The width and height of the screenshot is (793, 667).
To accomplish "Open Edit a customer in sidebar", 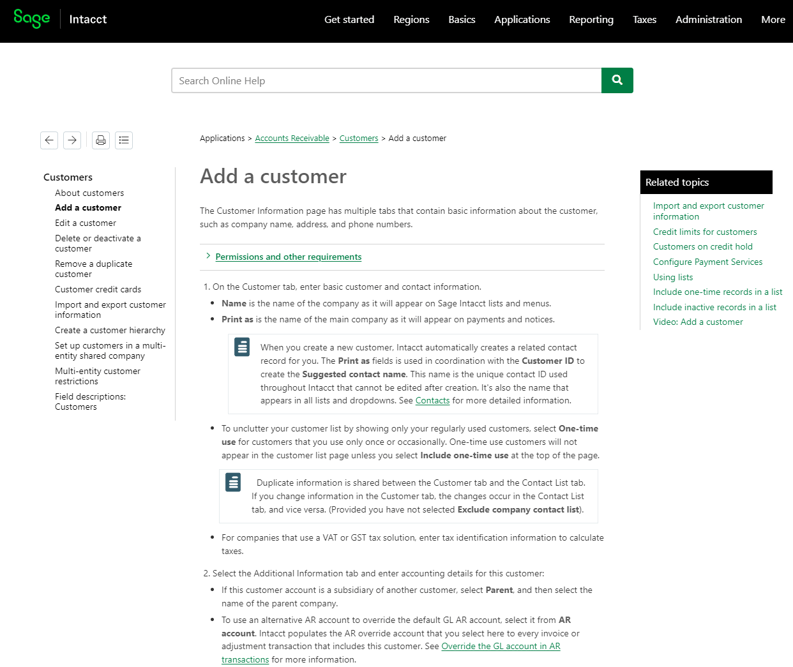I will (x=85, y=223).
